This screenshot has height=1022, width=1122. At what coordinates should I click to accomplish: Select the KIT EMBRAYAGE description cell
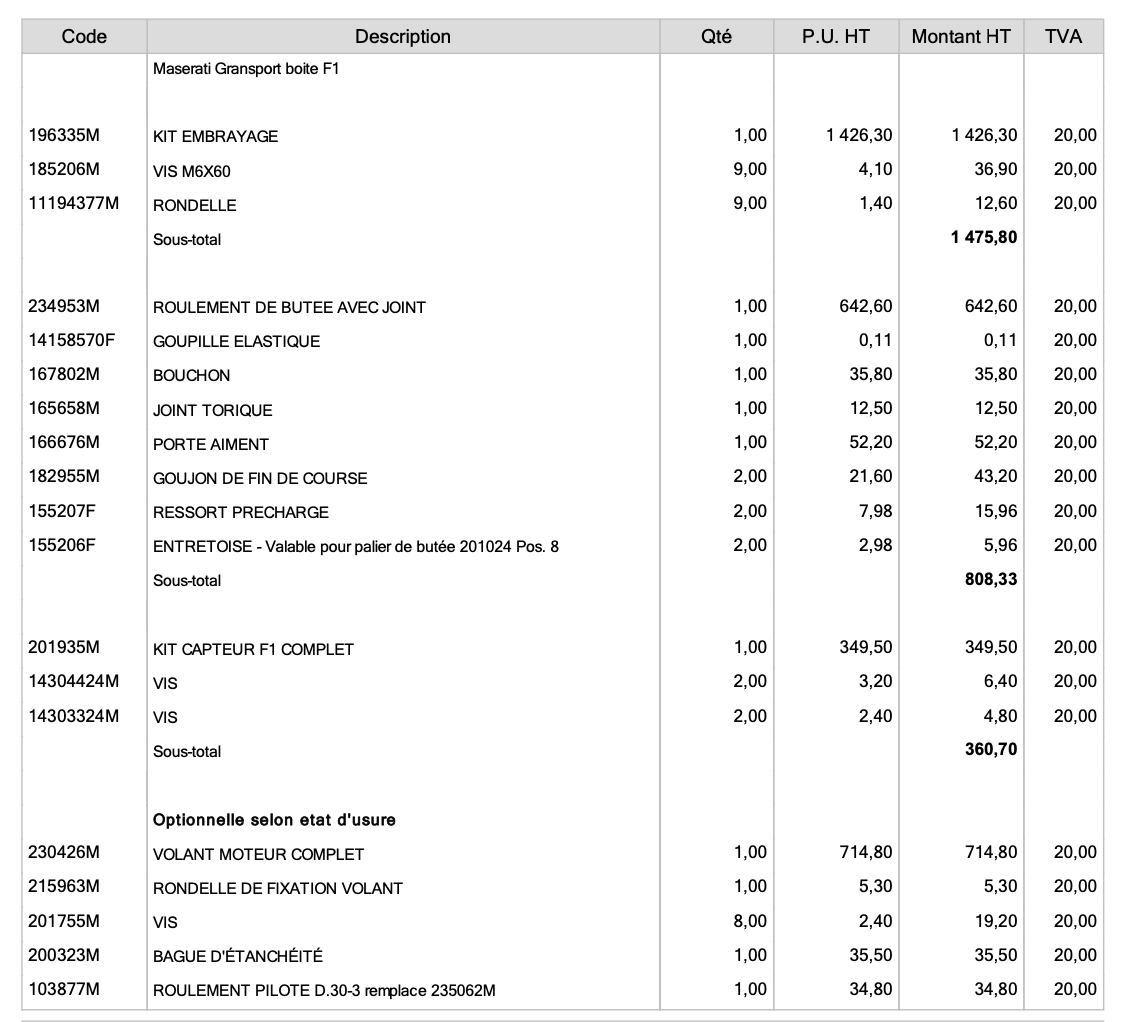click(215, 137)
